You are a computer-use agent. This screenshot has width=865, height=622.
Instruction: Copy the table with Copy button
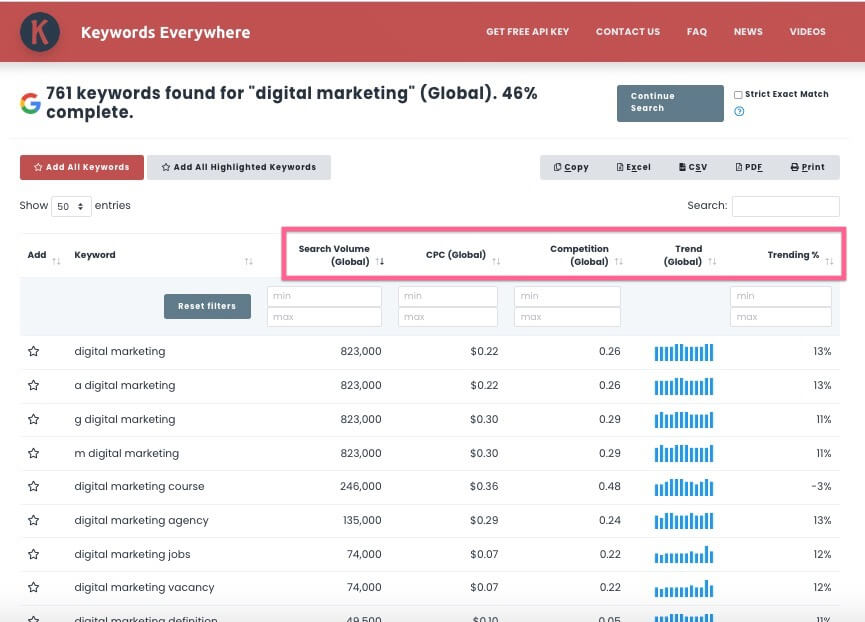[571, 167]
